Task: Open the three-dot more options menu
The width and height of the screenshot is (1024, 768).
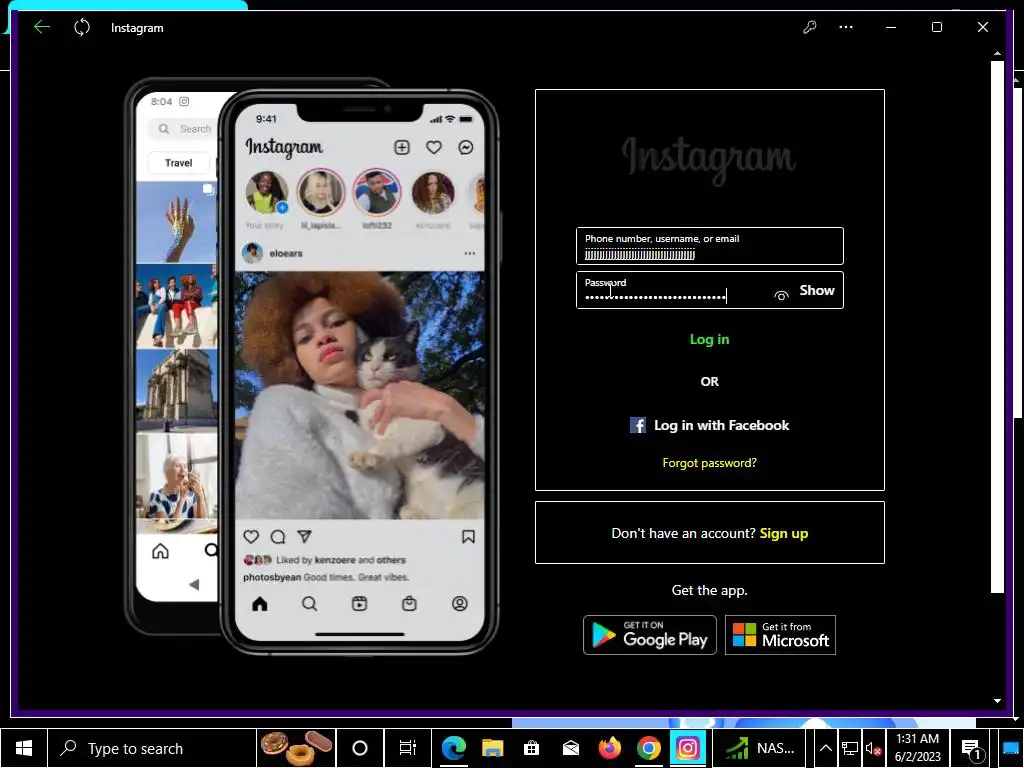Action: [x=846, y=27]
